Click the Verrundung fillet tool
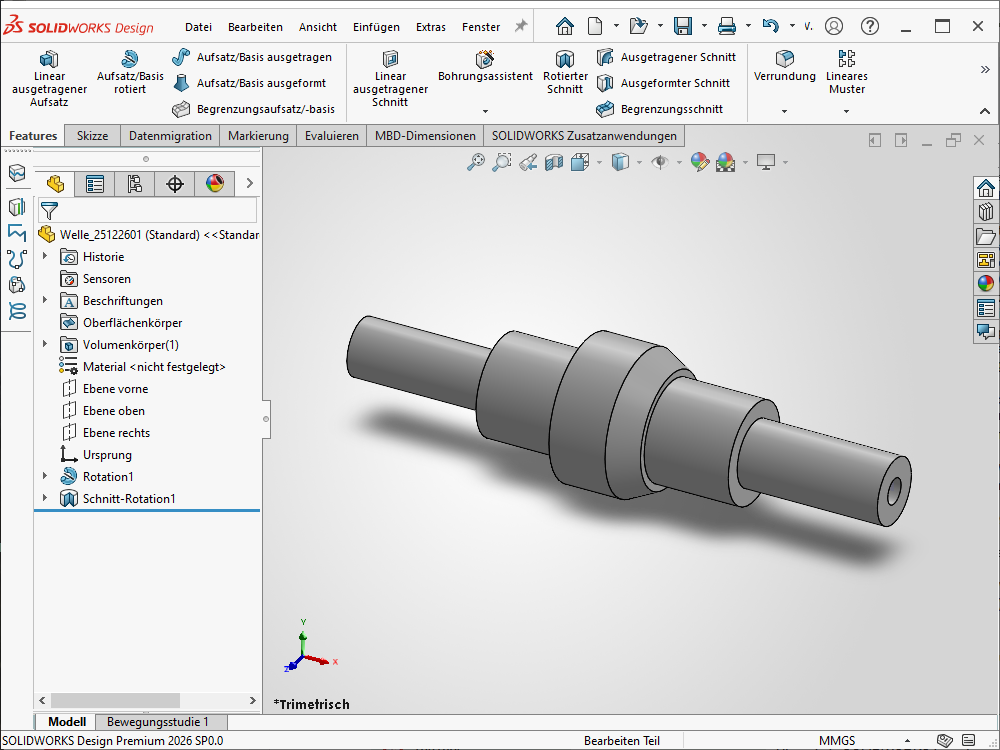The width and height of the screenshot is (1000, 750). 785,66
